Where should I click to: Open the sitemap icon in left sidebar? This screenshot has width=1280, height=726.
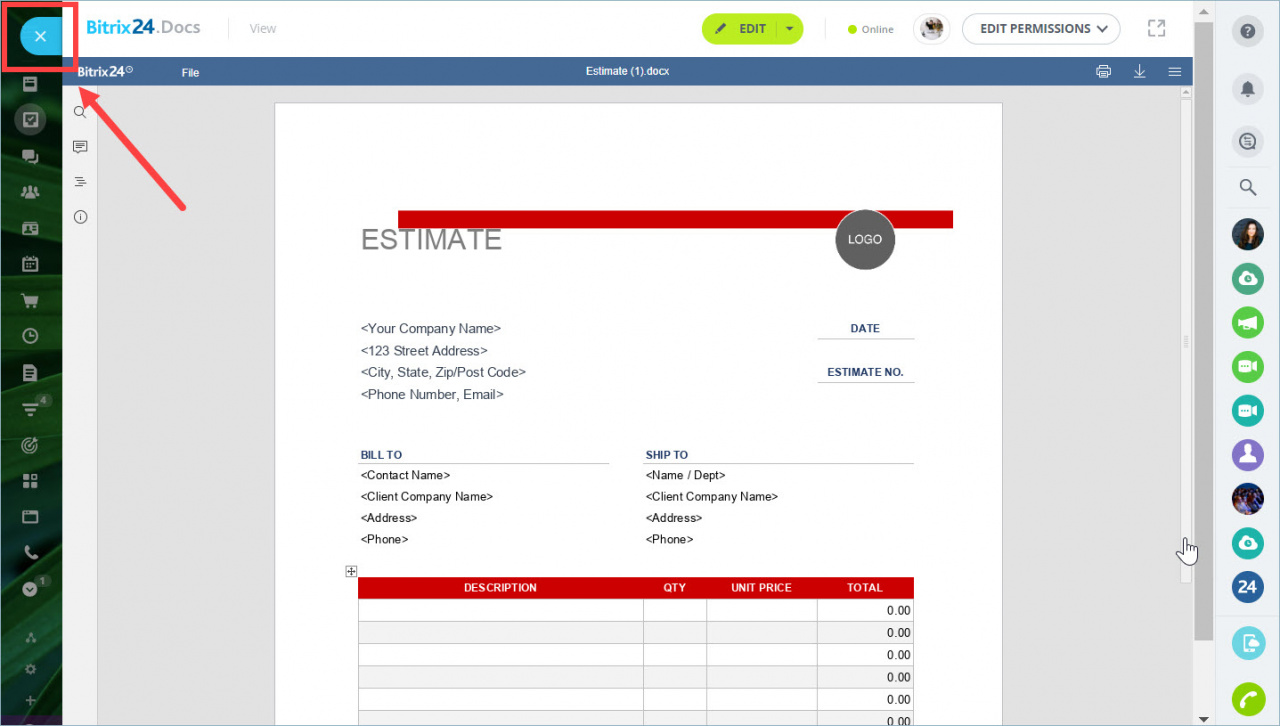[30, 638]
